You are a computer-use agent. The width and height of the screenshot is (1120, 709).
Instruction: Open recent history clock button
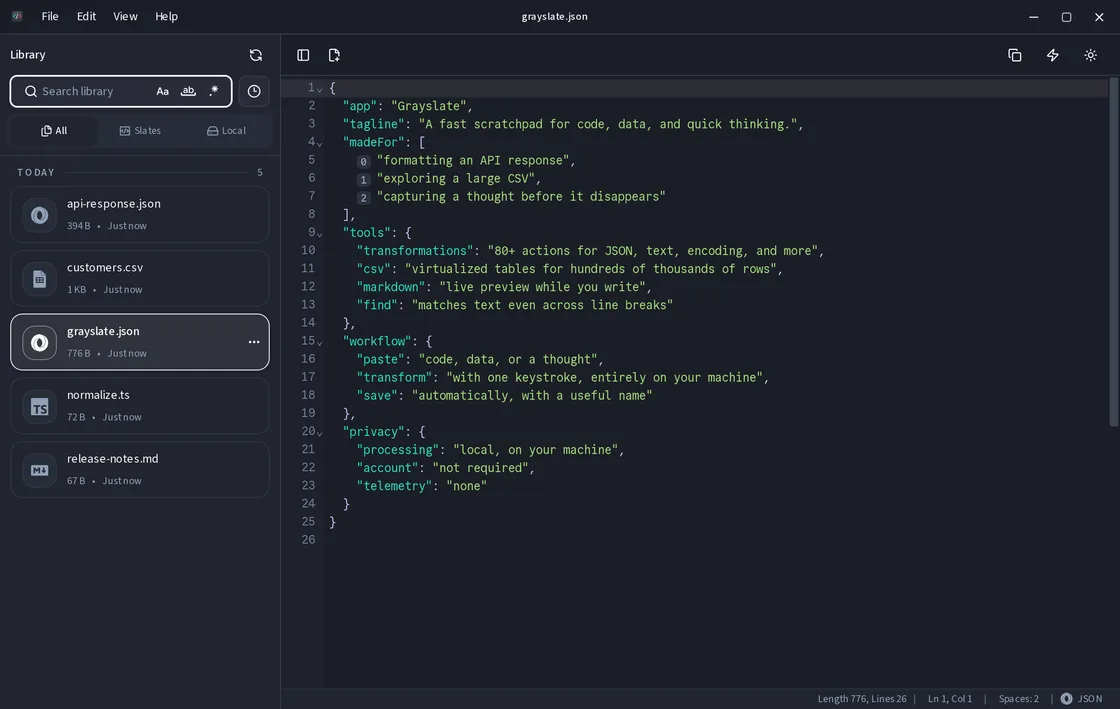[254, 91]
